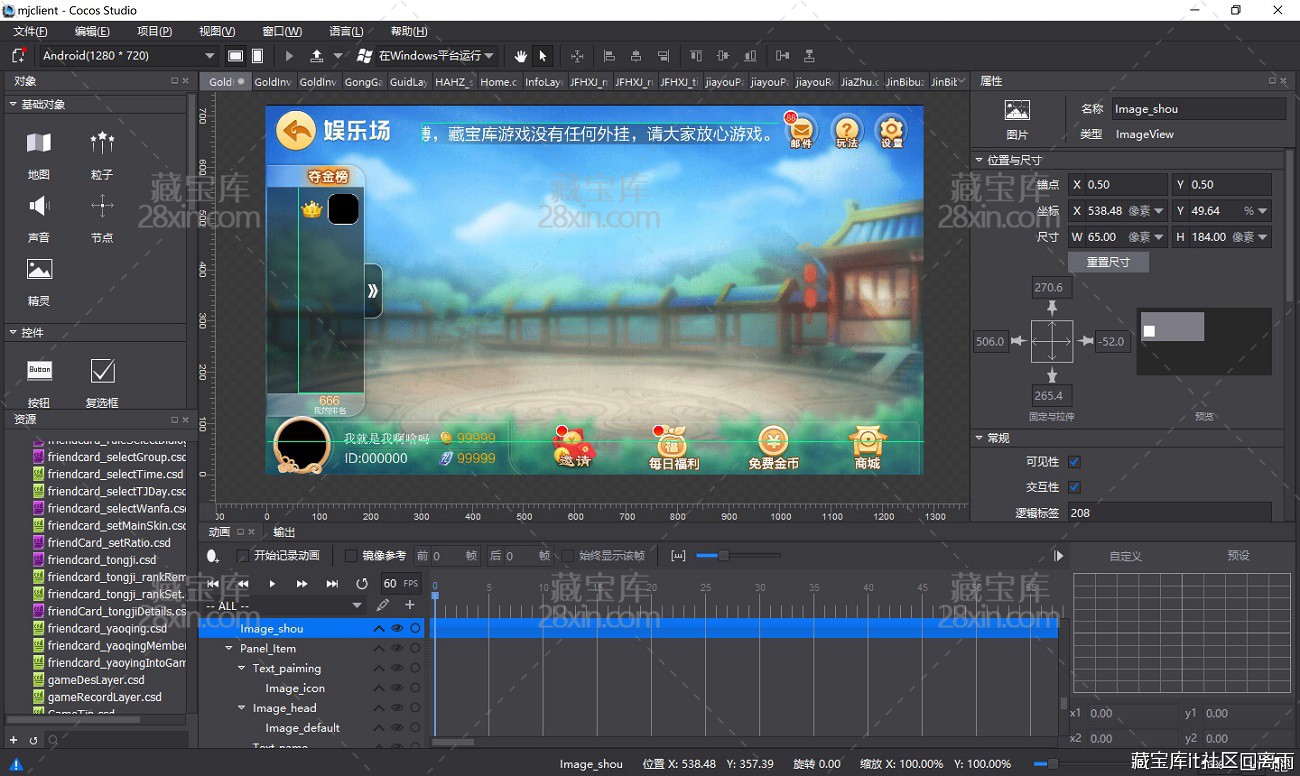Click the loop playback icon beside FPS
This screenshot has width=1300, height=776.
tap(362, 583)
